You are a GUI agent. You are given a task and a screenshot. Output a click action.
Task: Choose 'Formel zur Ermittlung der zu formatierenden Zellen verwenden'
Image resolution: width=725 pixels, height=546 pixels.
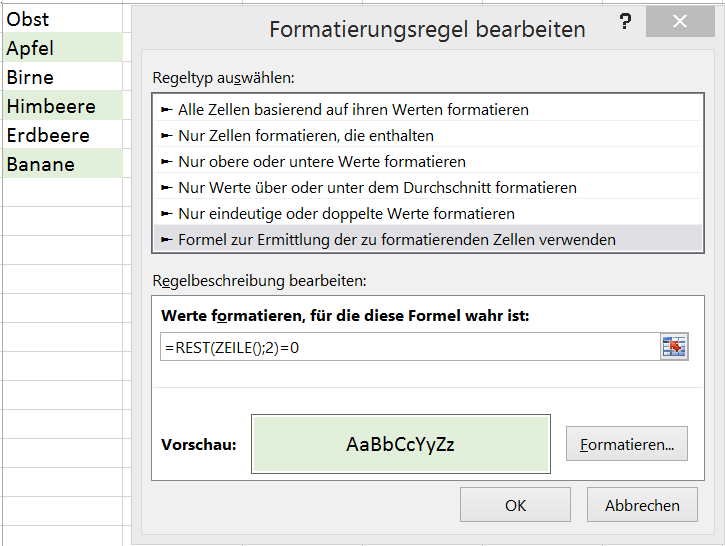428,239
